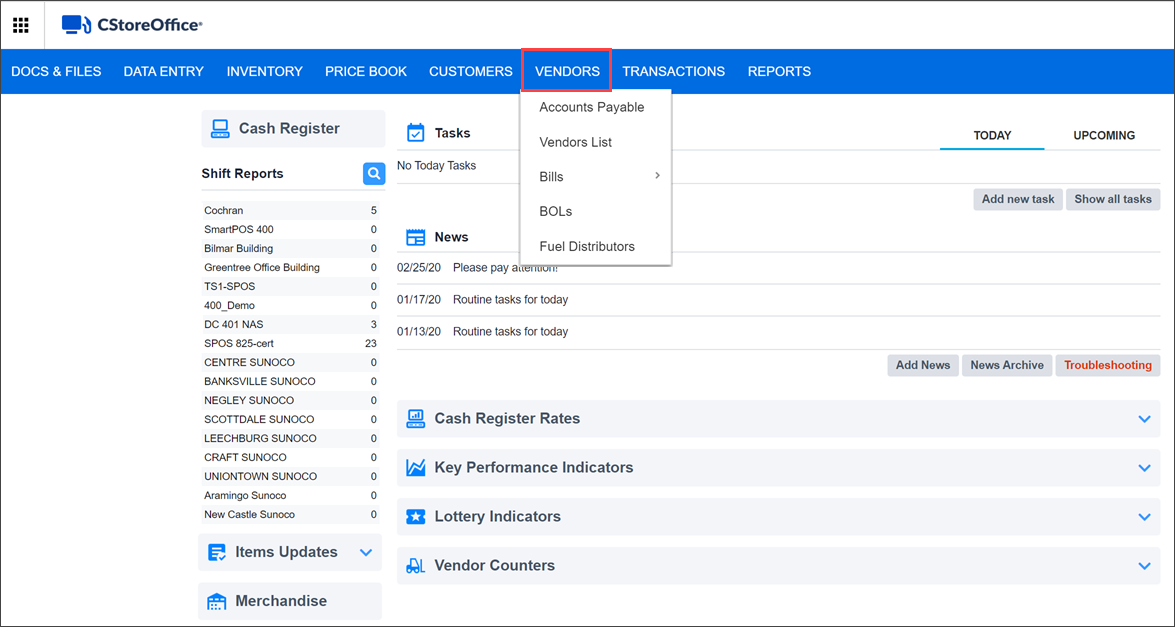The width and height of the screenshot is (1175, 627).
Task: Open the Bills submenu arrow
Action: pos(657,176)
